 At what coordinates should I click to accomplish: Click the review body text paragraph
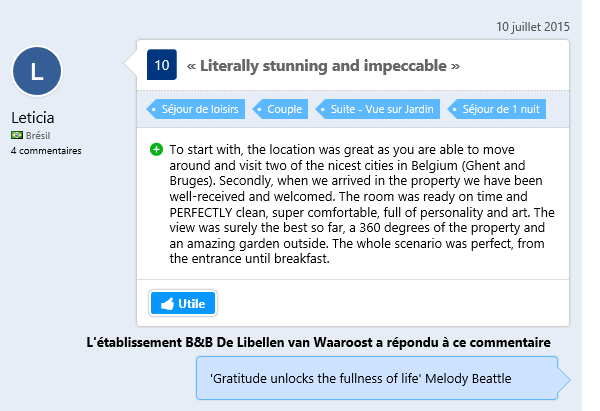click(362, 204)
